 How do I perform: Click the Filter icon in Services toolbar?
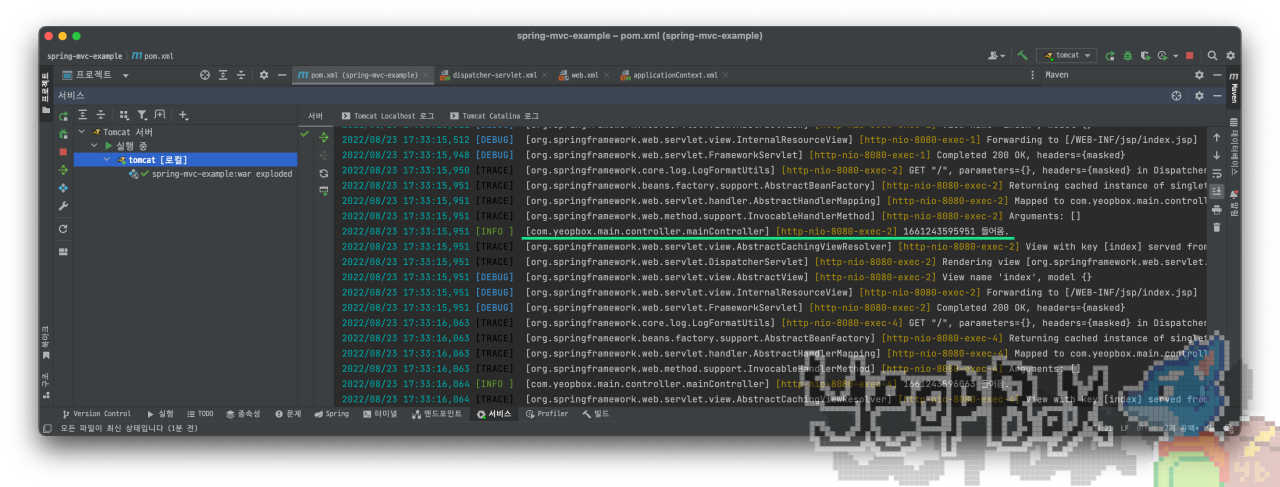[142, 115]
